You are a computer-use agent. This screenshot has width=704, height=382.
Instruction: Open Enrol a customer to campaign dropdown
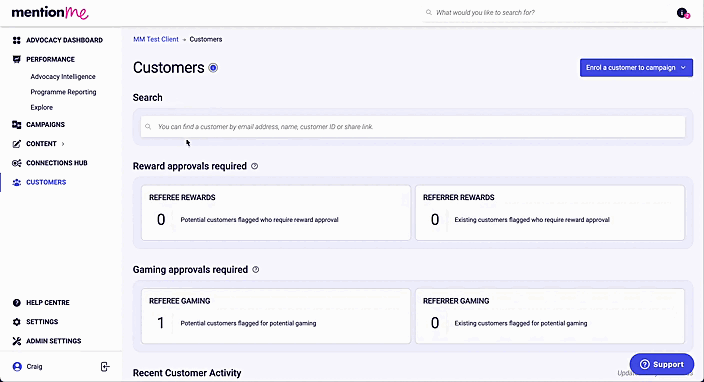(x=636, y=68)
